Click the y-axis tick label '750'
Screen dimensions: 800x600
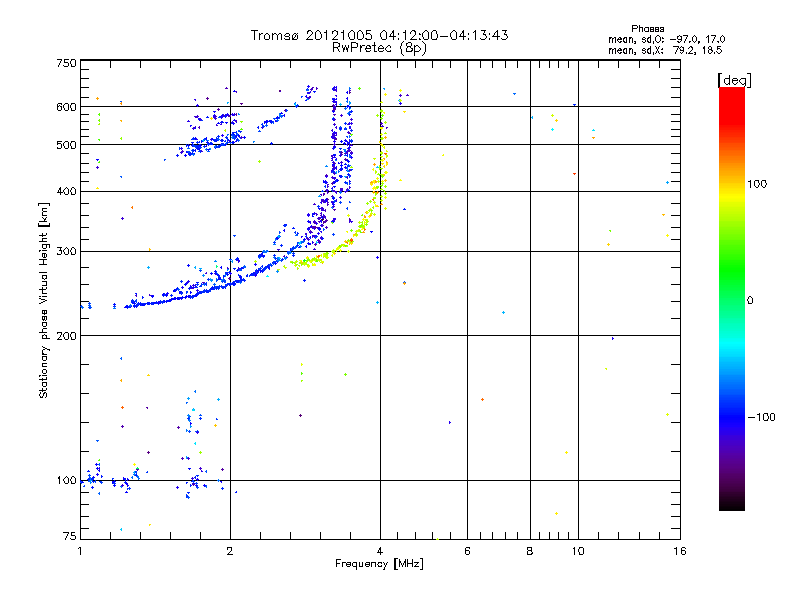pyautogui.click(x=66, y=63)
